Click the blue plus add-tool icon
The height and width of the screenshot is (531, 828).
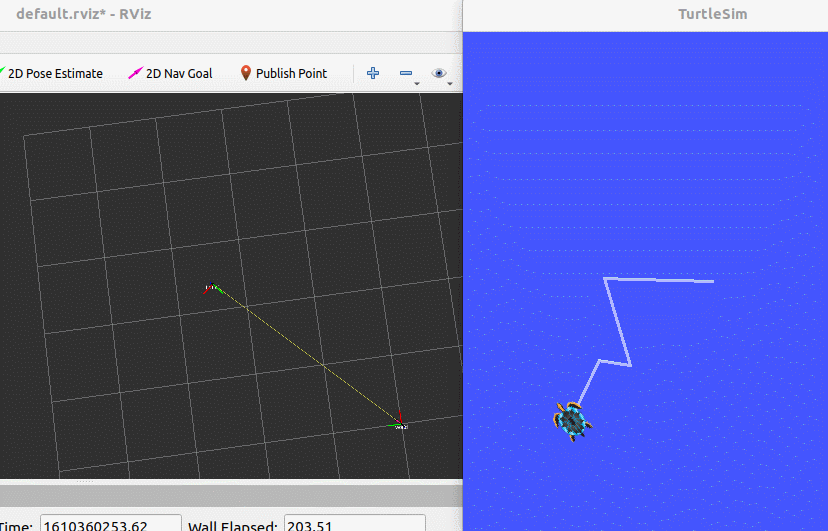coord(373,73)
